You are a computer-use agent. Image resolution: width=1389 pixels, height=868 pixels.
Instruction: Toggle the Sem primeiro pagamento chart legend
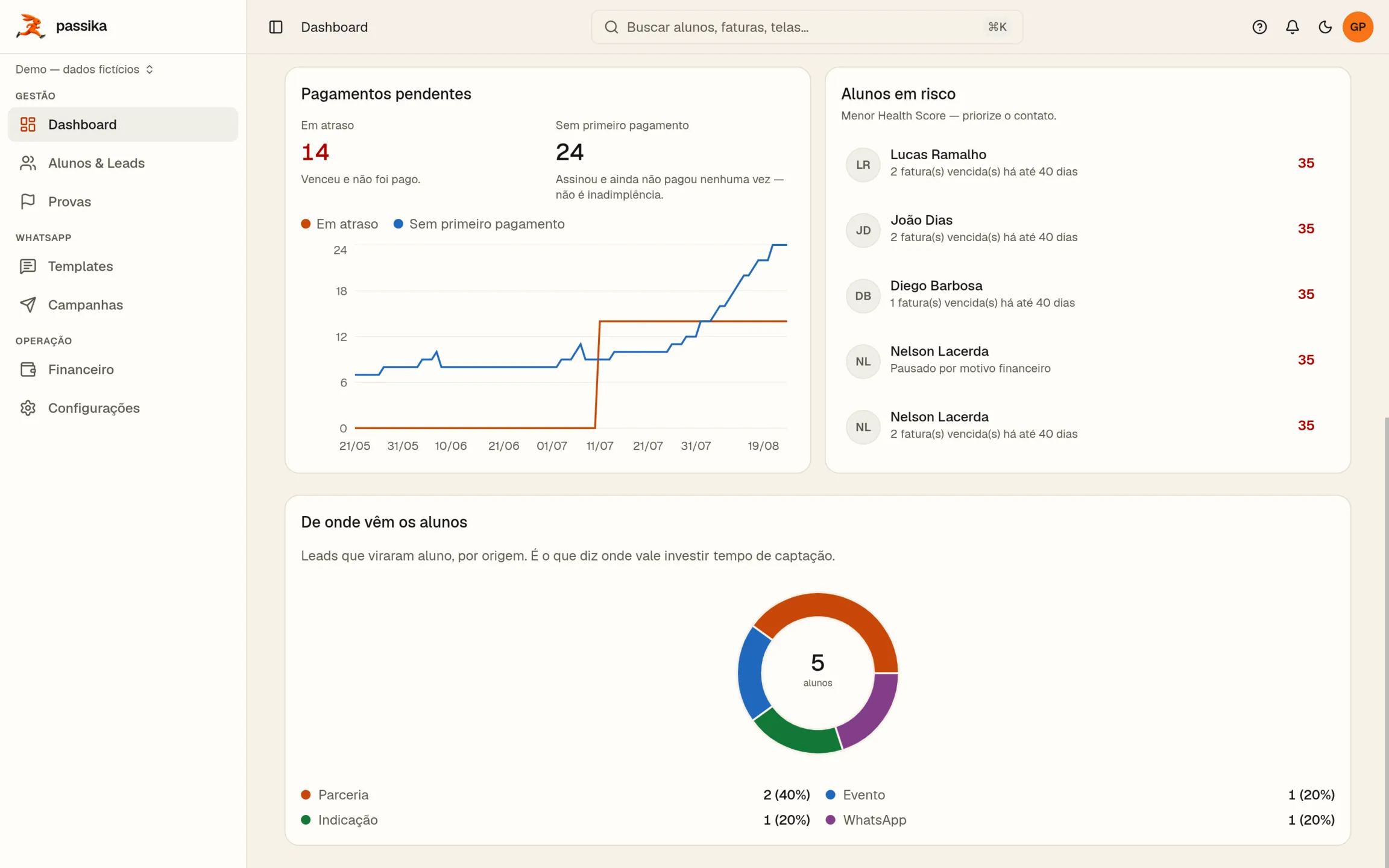pos(479,224)
